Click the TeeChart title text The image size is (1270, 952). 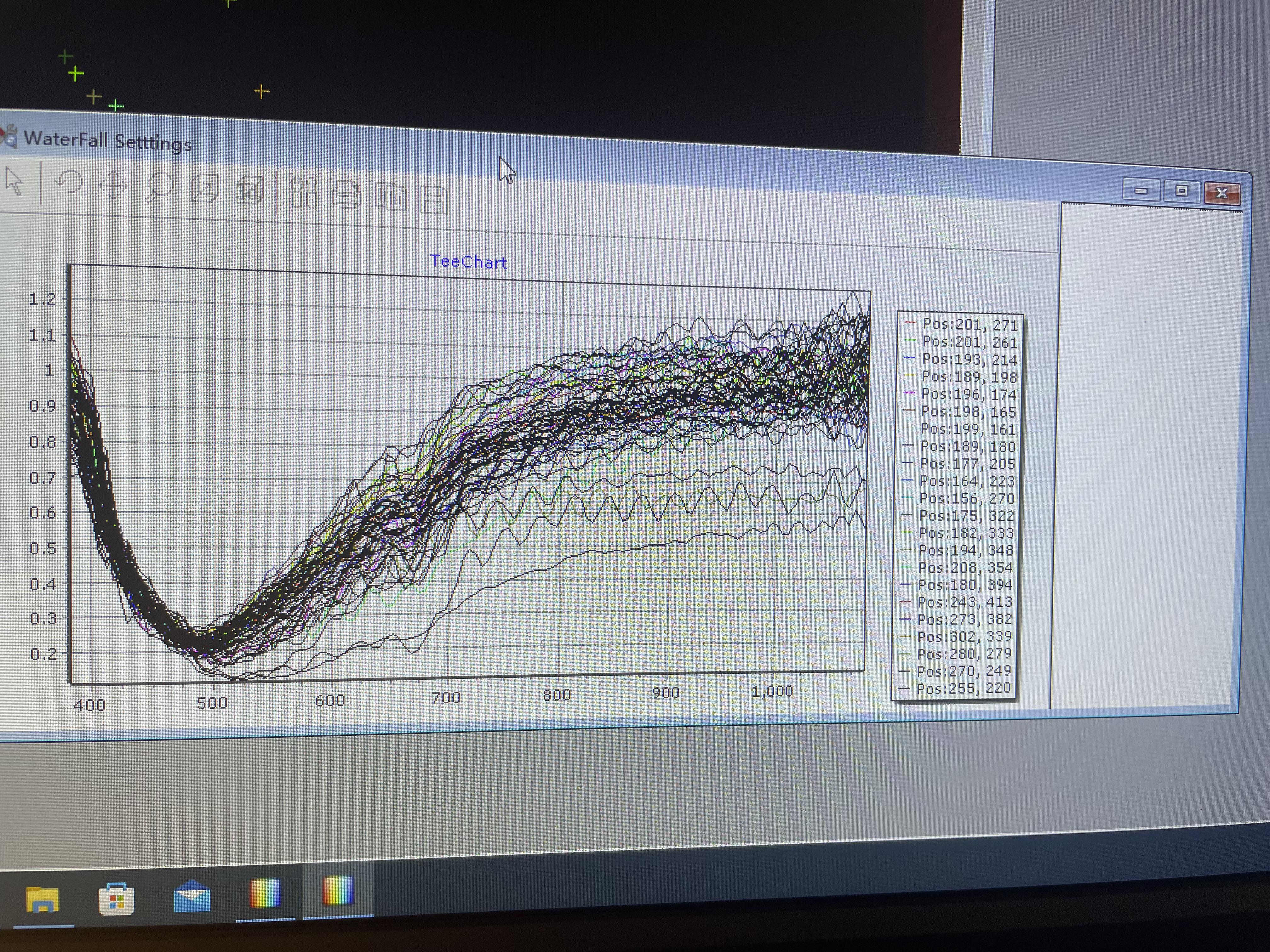[x=468, y=262]
